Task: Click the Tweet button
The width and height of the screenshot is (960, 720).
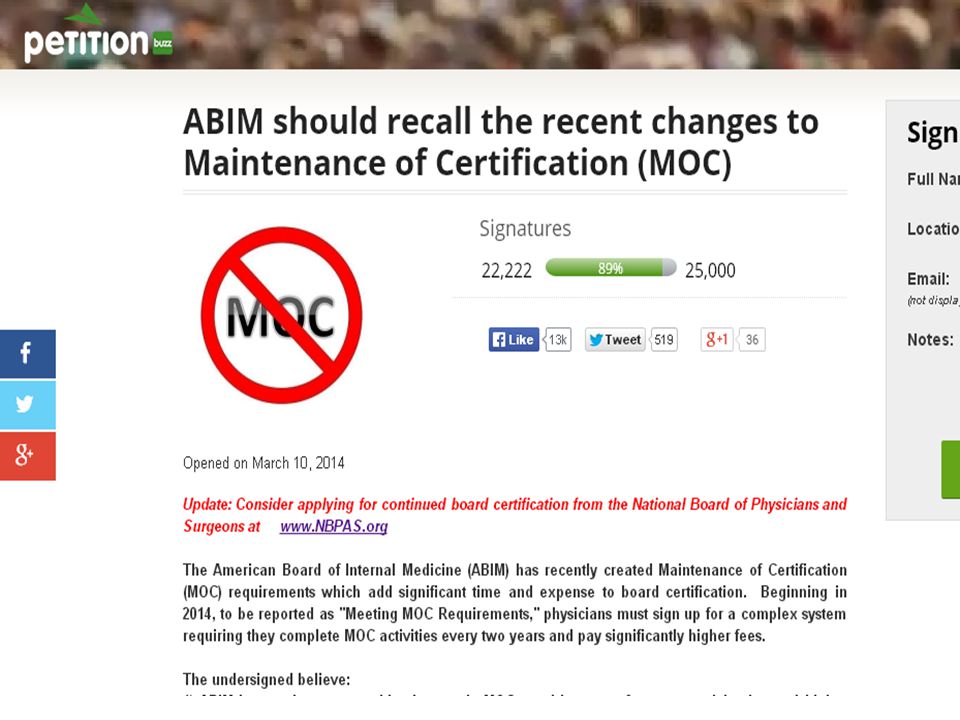Action: (615, 340)
